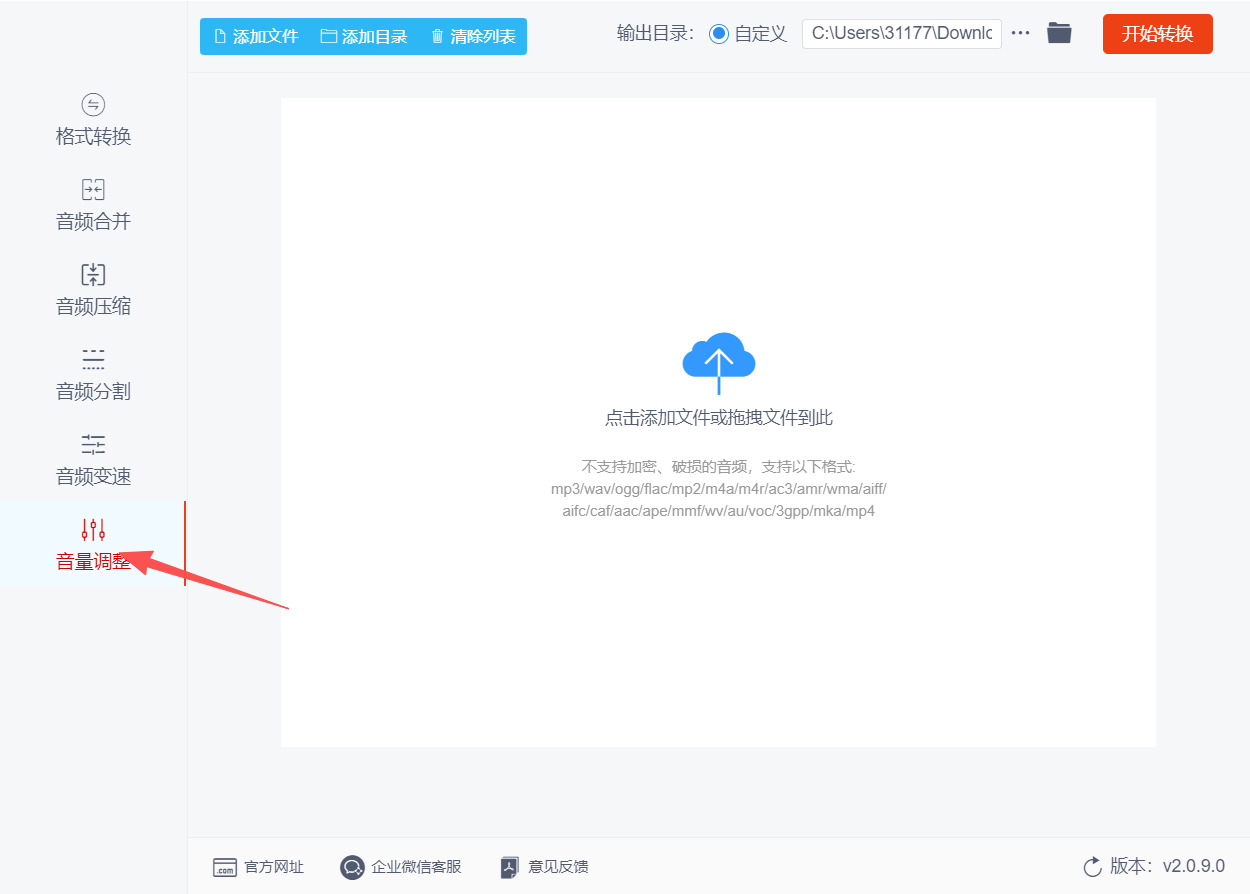The width and height of the screenshot is (1250, 894).
Task: Click 点击添加文件或拖拽文件到此 text
Action: [x=718, y=418]
